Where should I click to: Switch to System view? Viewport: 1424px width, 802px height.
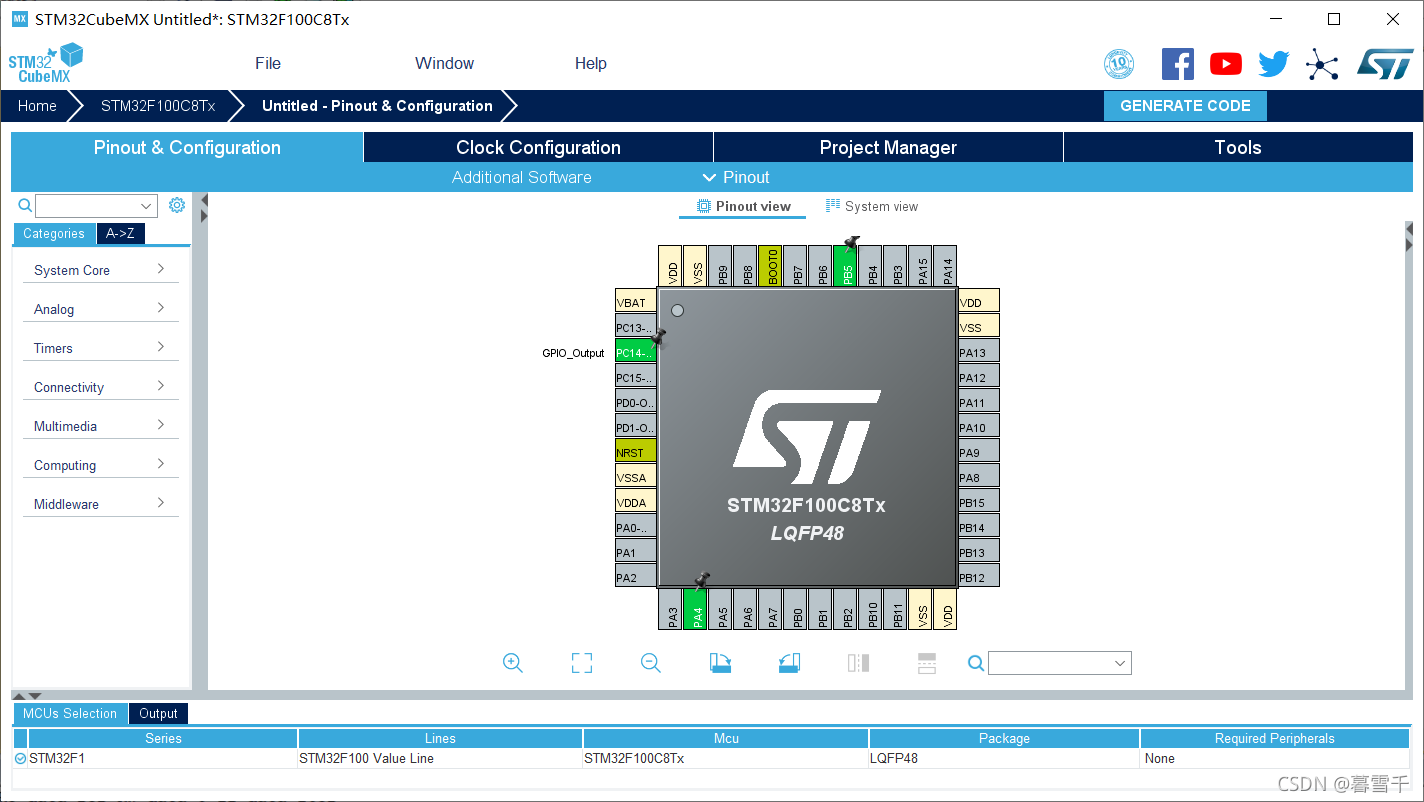point(871,206)
